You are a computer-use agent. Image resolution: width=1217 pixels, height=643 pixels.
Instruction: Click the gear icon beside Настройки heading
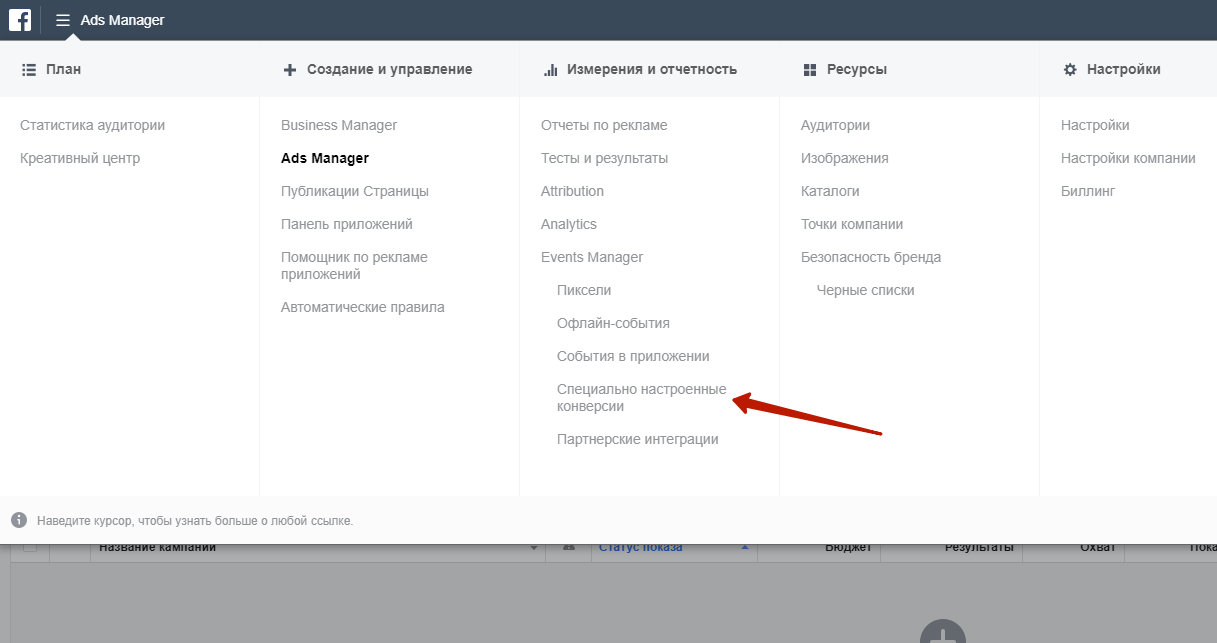(1070, 70)
